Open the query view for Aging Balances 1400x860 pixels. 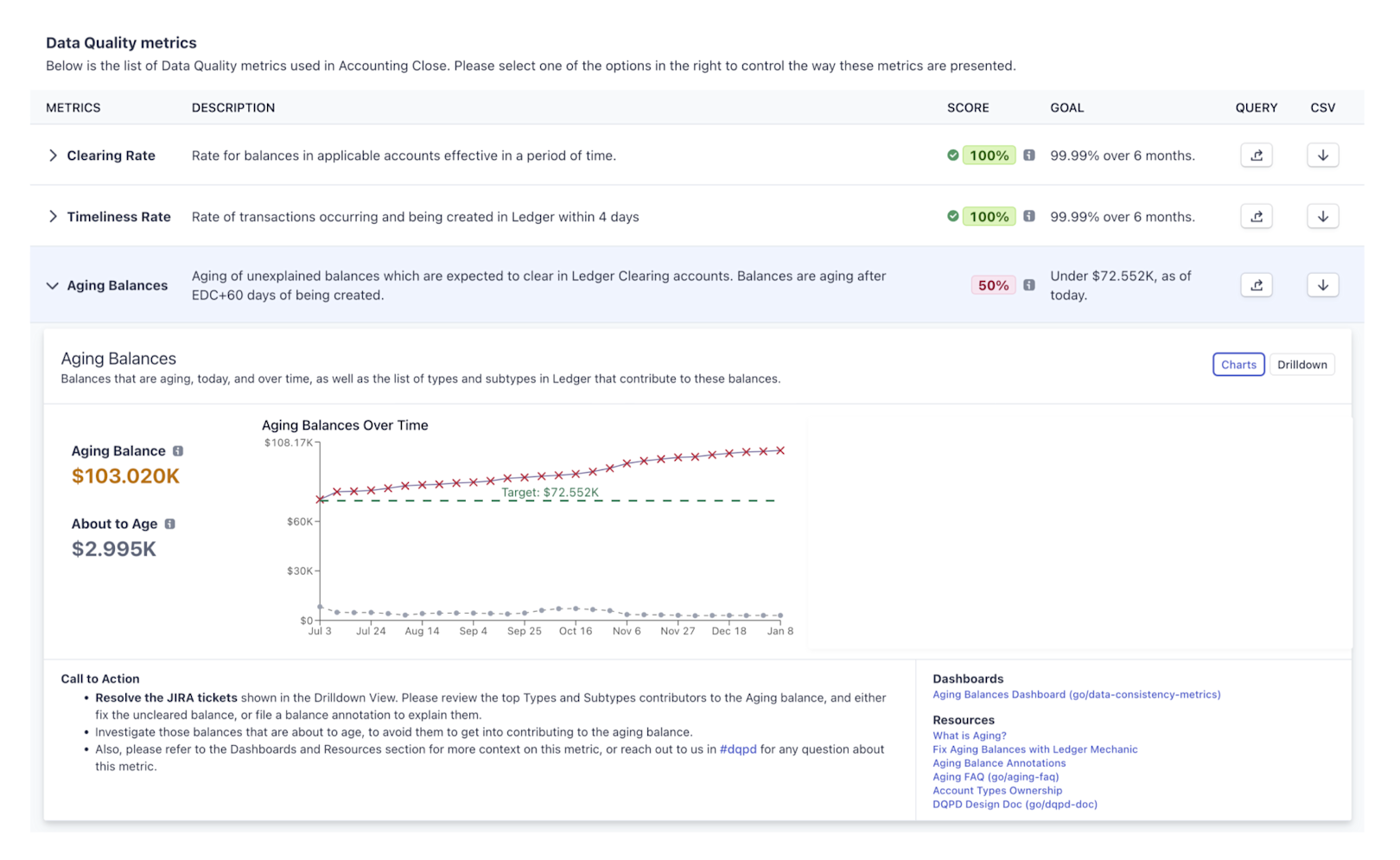[1256, 284]
